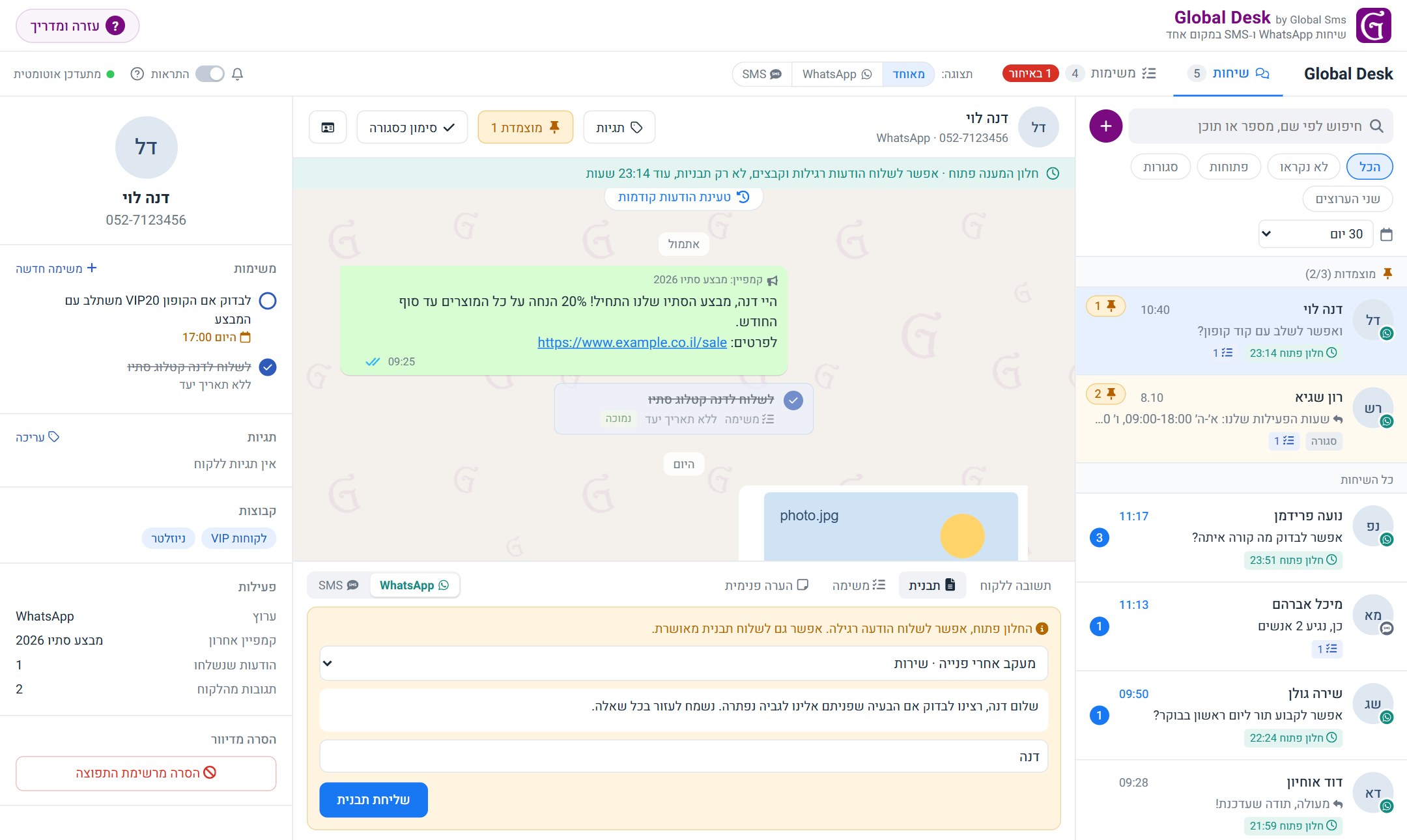Click the alerts help question mark icon

(137, 74)
